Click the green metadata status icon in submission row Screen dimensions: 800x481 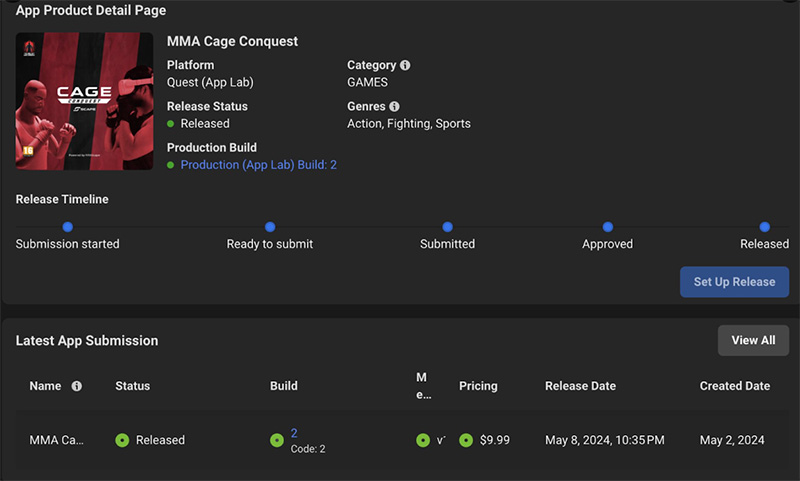[x=423, y=440]
